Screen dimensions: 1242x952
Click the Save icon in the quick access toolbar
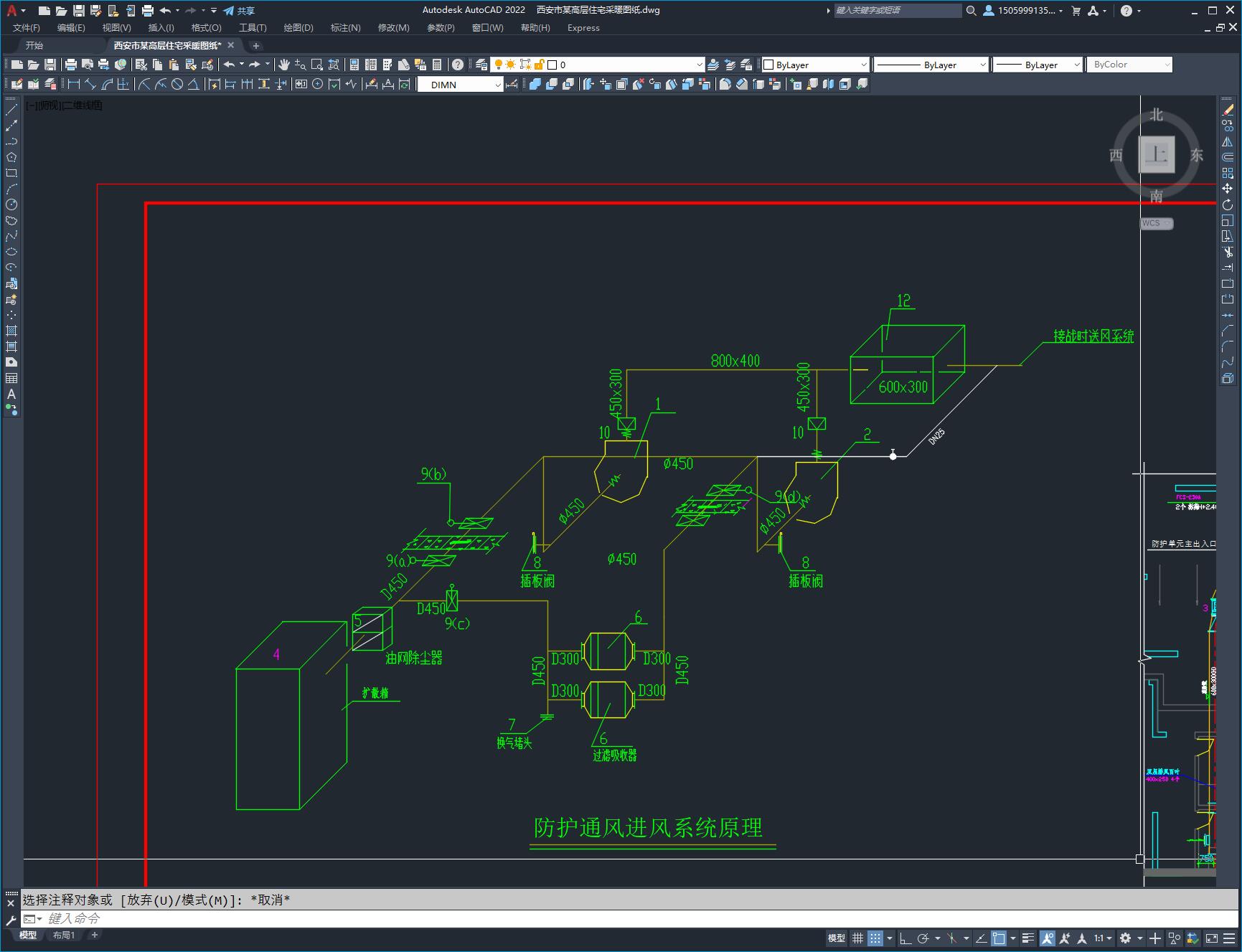[x=79, y=10]
